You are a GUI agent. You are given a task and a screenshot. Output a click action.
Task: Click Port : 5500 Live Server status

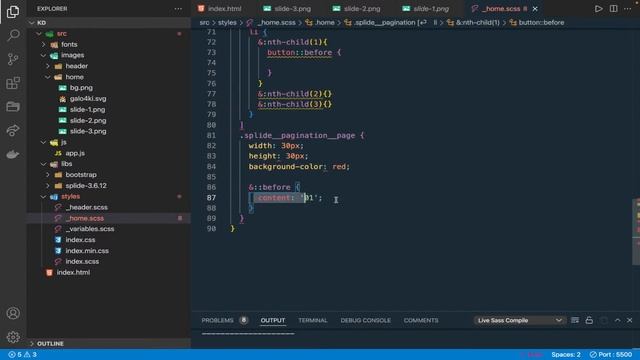point(611,355)
